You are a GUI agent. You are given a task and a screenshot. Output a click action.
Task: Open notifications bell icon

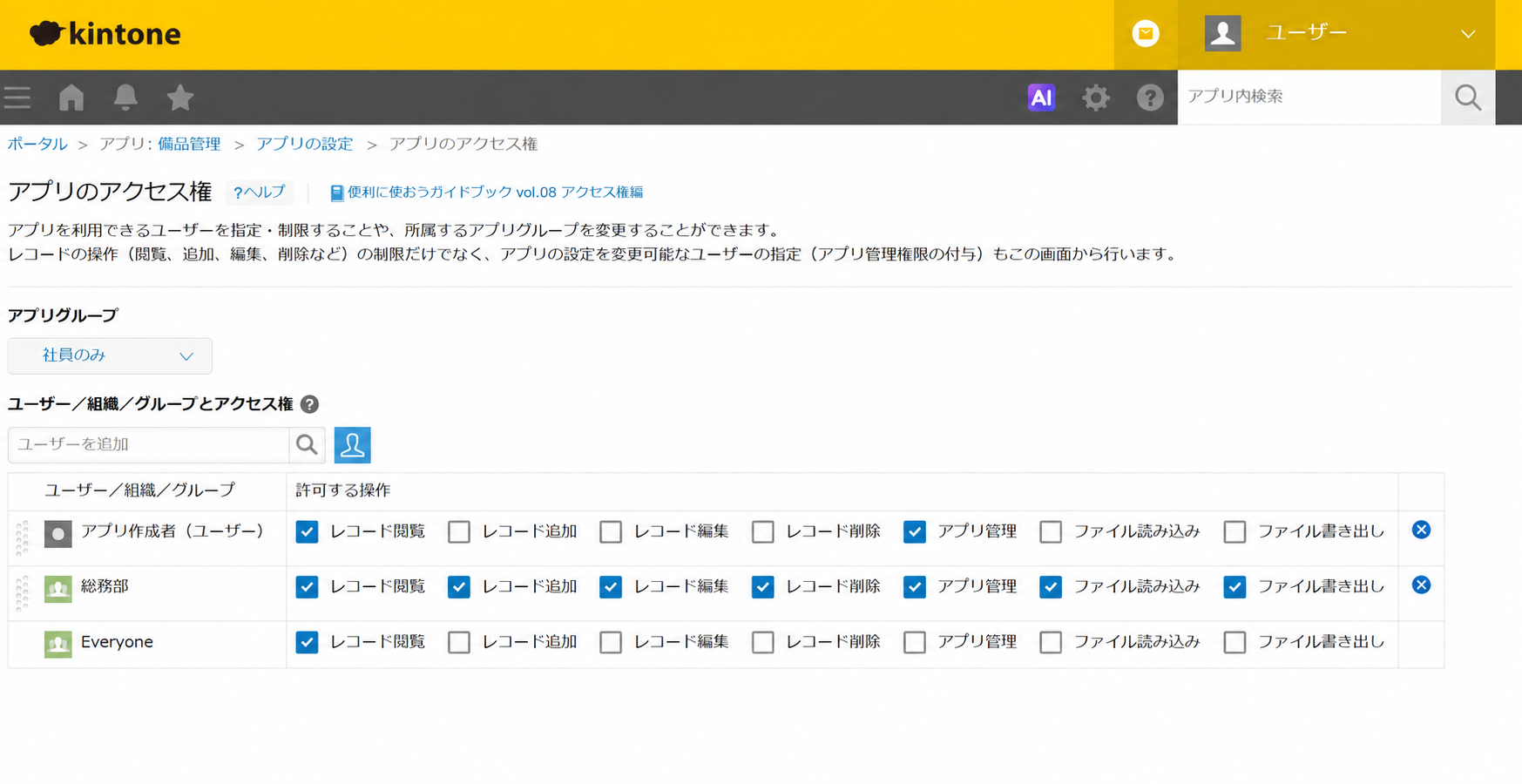click(x=125, y=98)
